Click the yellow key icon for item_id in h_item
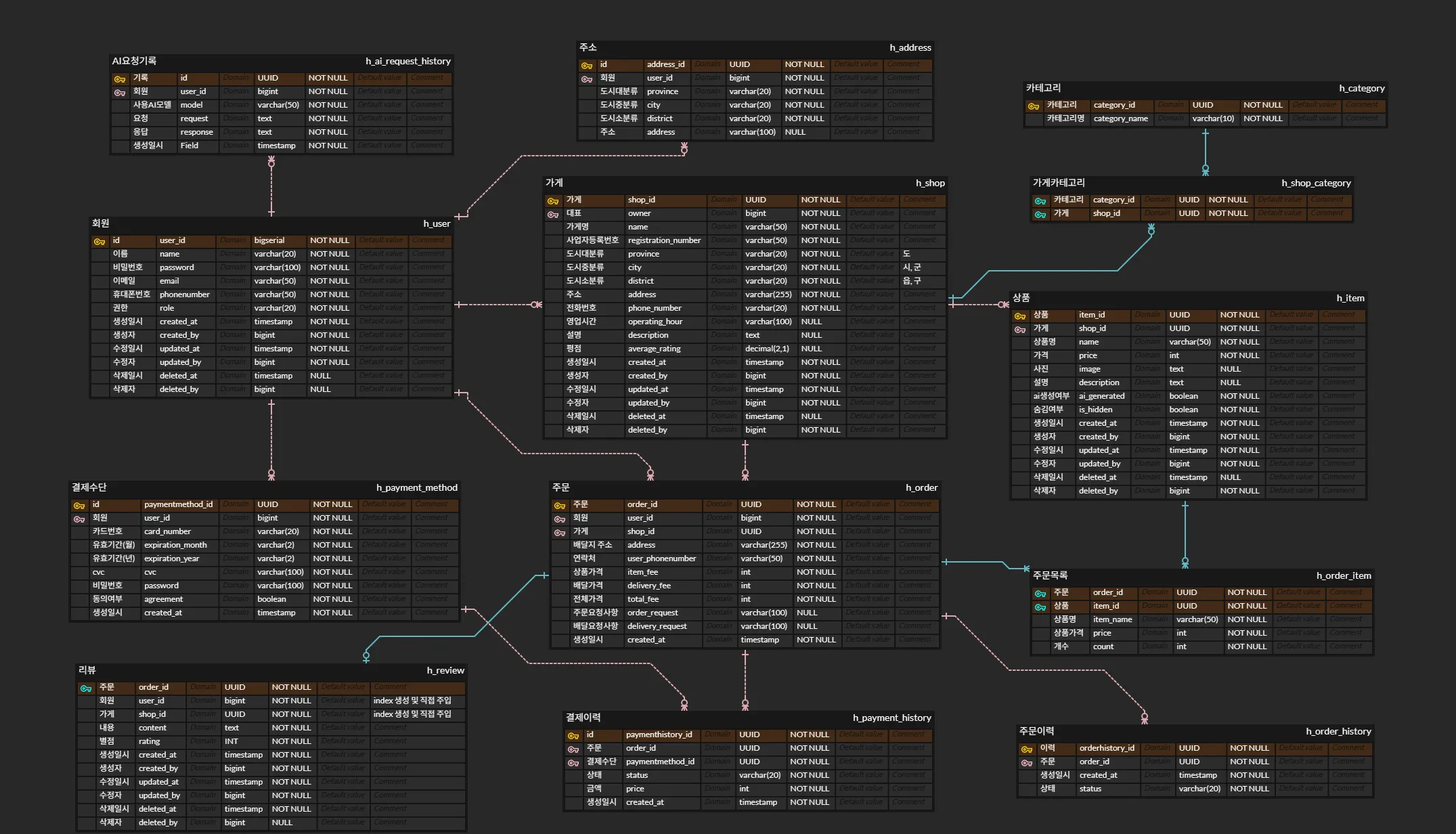 pos(1020,315)
